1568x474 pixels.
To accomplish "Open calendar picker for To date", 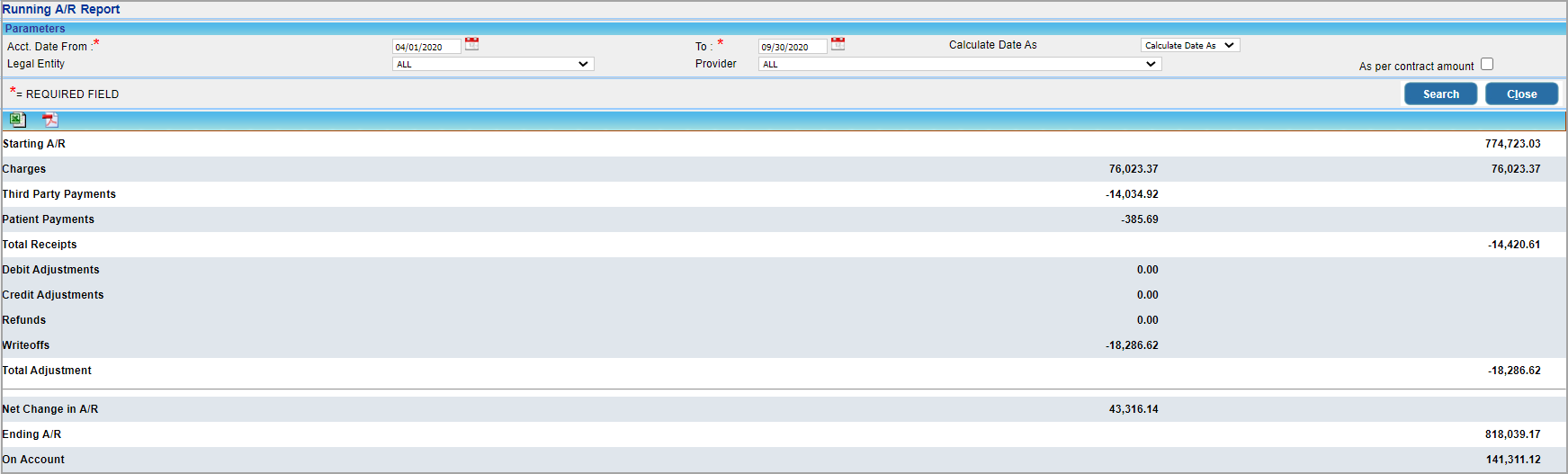I will [x=838, y=44].
